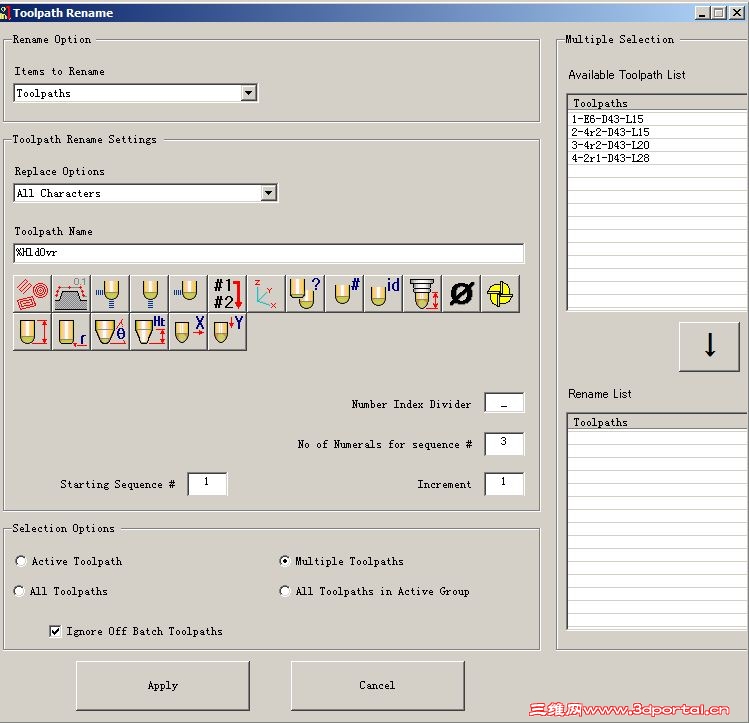Screen dimensions: 749x723
Task: Move selected toolpaths down to Rename List
Action: coord(709,346)
